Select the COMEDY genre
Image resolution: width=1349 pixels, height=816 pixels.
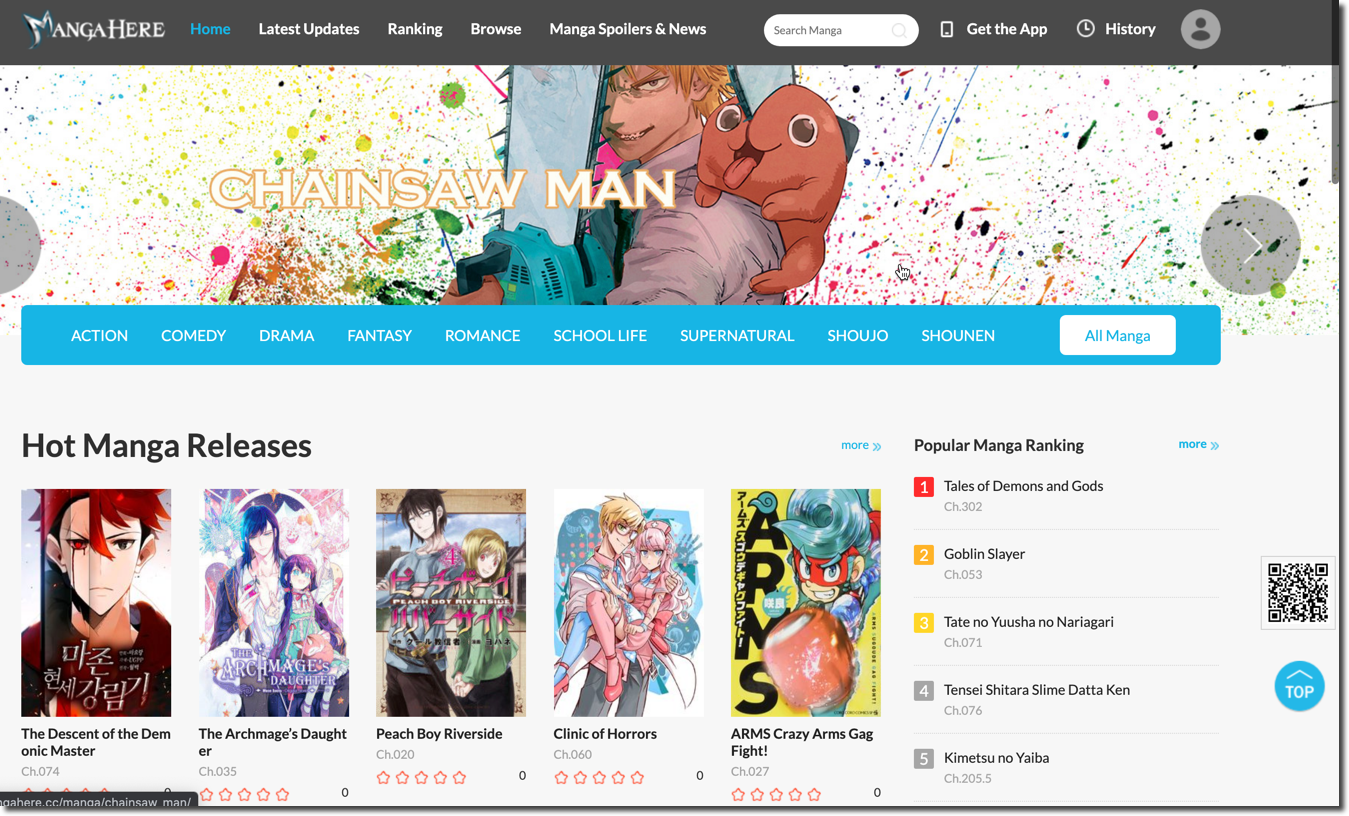tap(194, 335)
